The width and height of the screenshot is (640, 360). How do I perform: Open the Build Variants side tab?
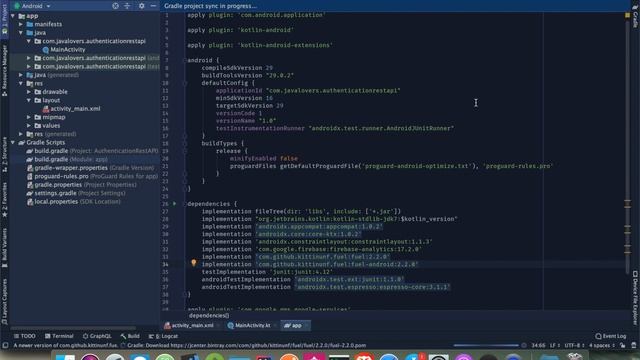click(4, 247)
